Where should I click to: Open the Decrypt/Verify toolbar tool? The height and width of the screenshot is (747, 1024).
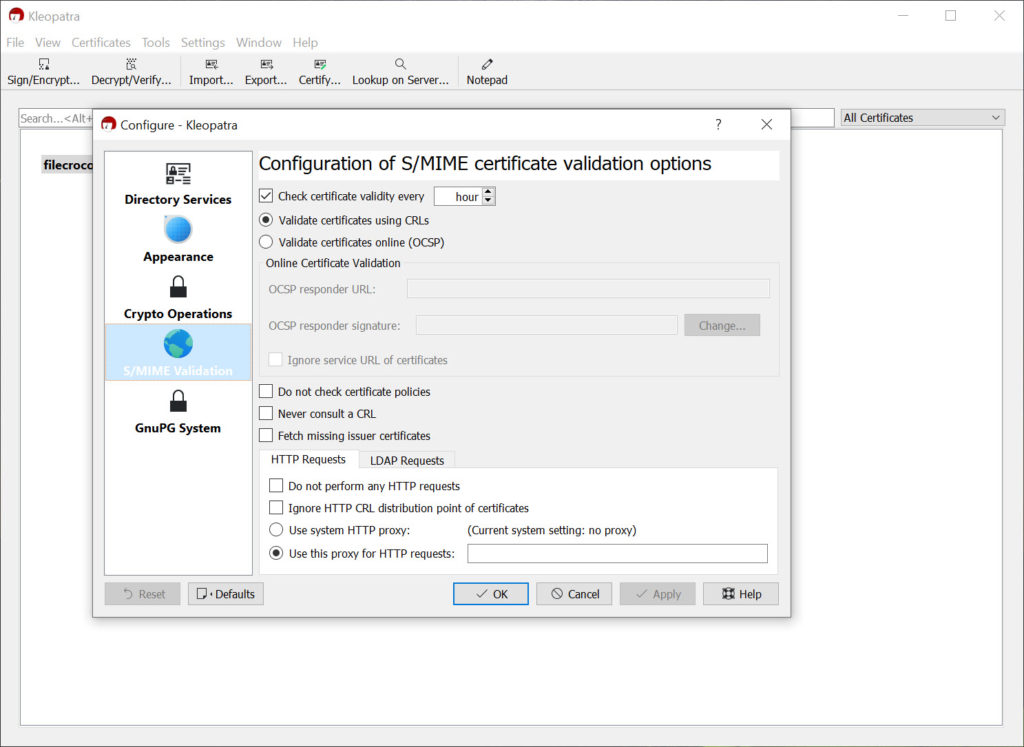(131, 72)
